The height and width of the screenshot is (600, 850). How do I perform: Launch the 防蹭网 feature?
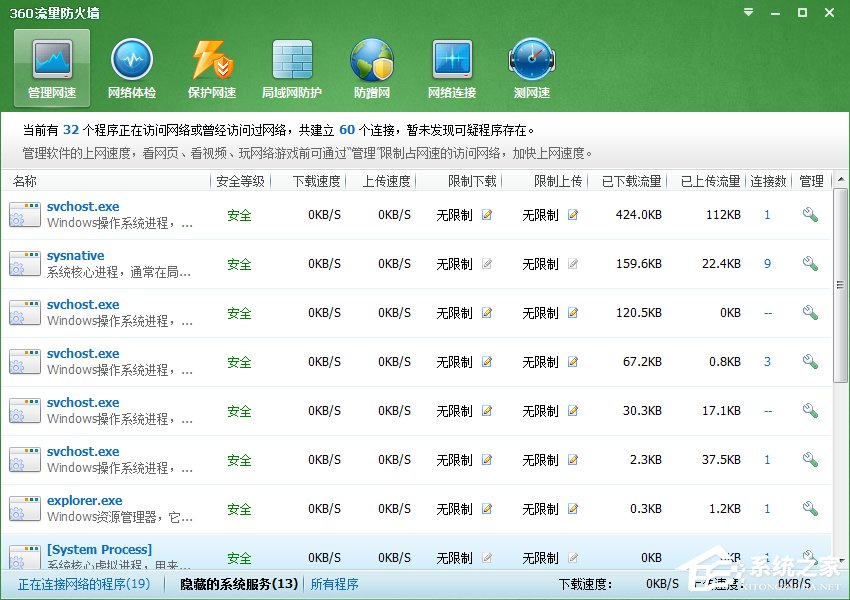371,67
